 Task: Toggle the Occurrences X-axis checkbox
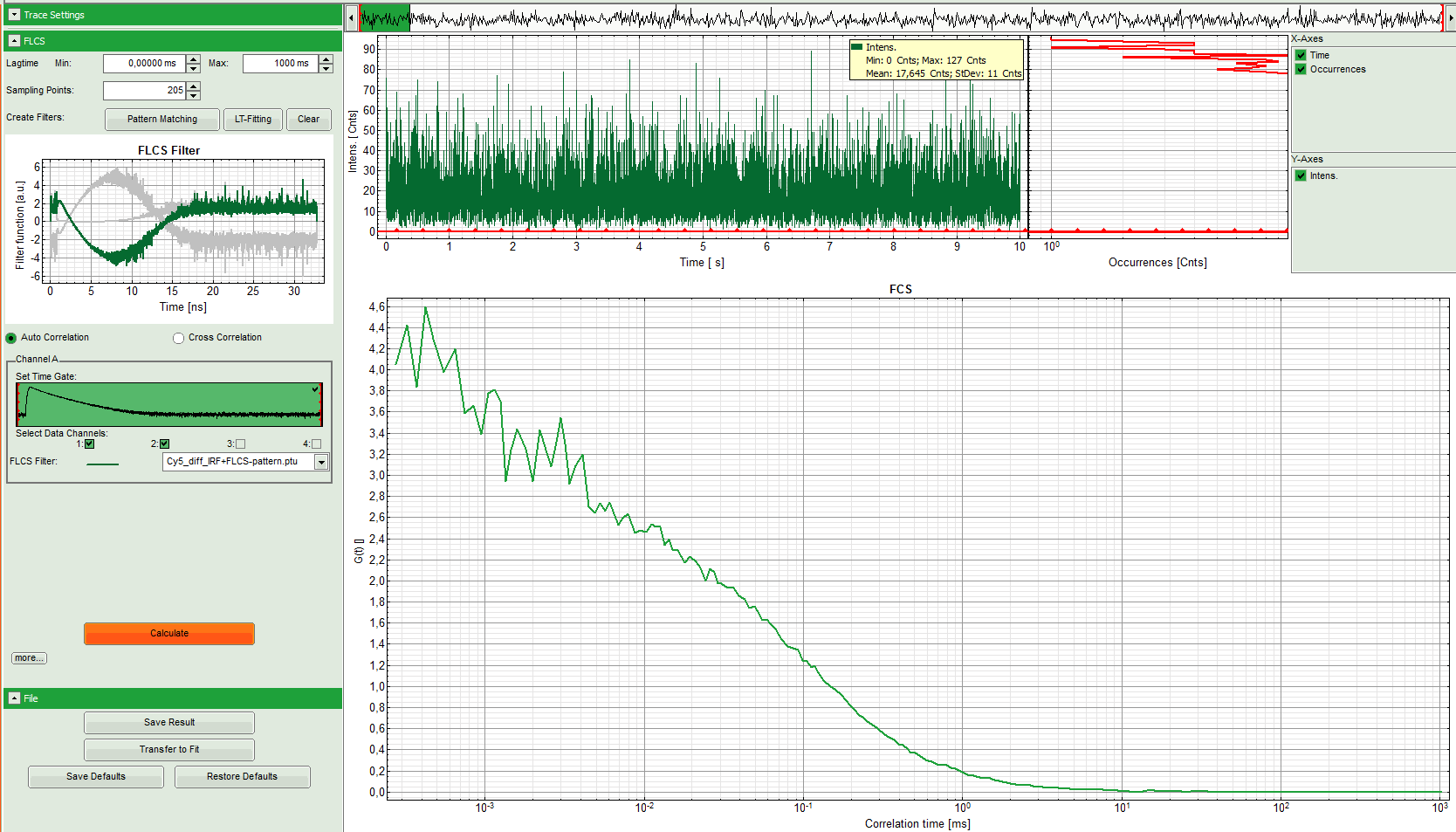[x=1301, y=69]
